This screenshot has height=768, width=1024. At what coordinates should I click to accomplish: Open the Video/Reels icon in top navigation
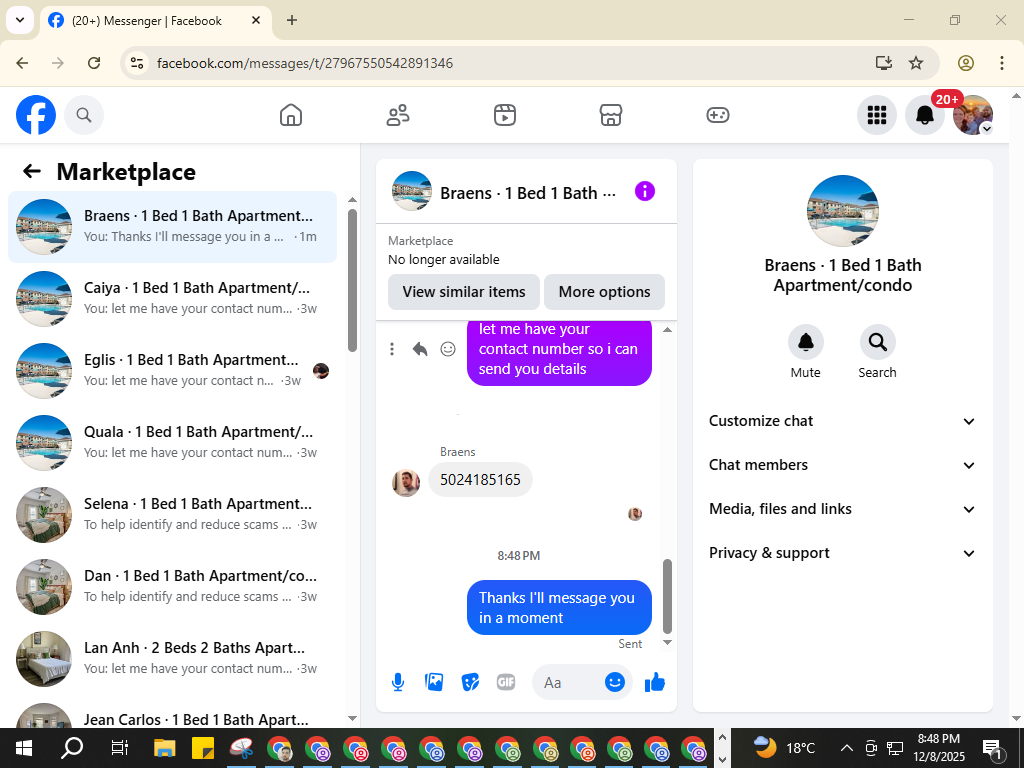505,115
